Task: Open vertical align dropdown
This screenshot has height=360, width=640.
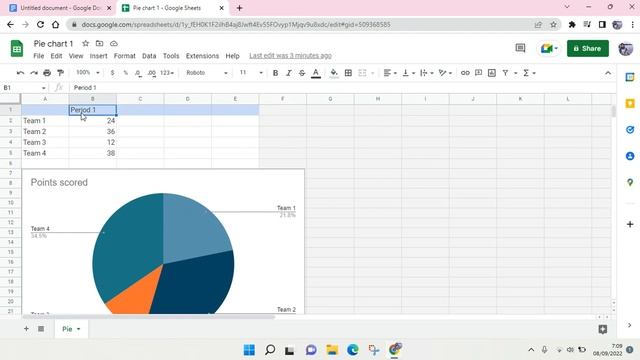Action: tap(409, 73)
